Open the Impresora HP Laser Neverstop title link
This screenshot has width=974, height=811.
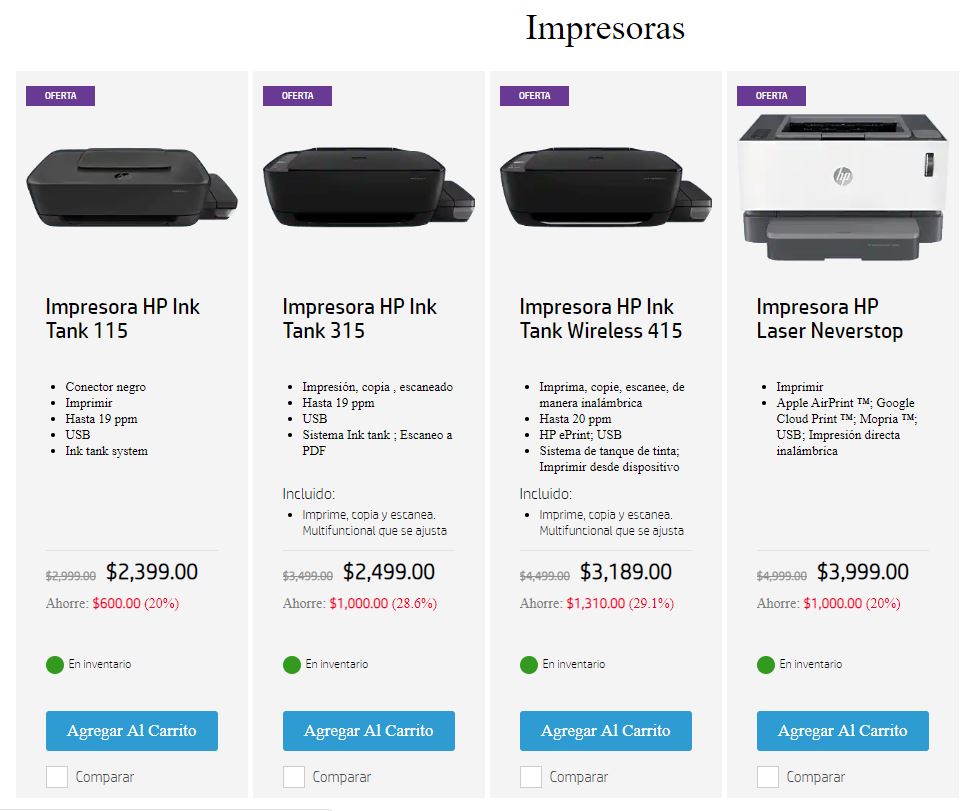830,319
